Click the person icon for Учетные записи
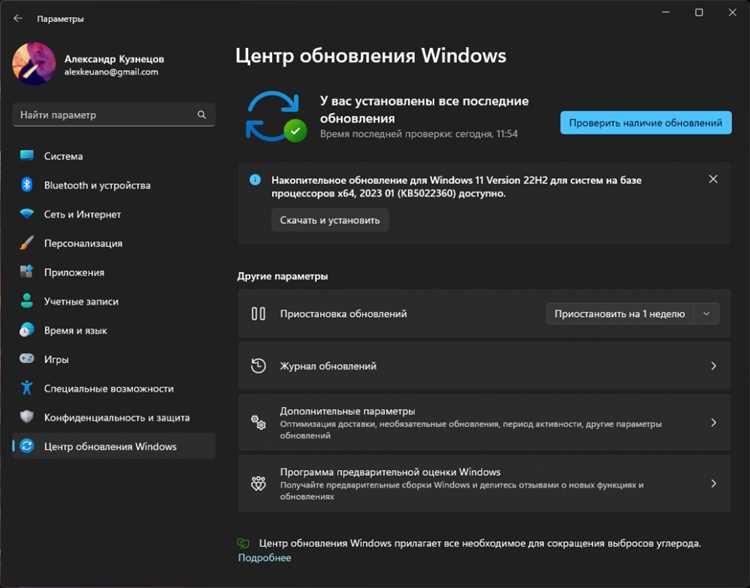750x588 pixels. tap(27, 301)
